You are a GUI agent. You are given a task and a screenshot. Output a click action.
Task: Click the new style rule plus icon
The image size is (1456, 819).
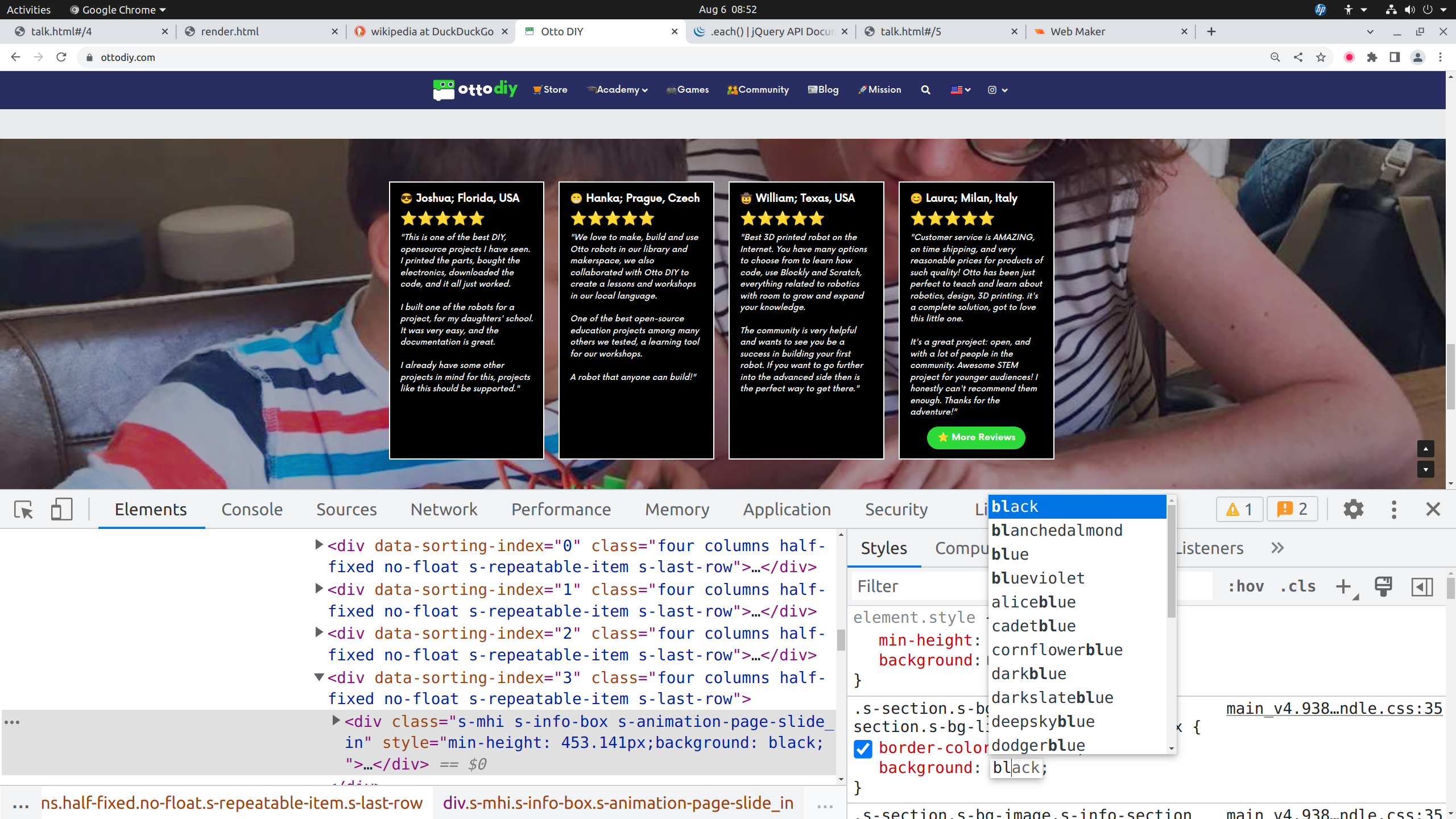[1343, 586]
